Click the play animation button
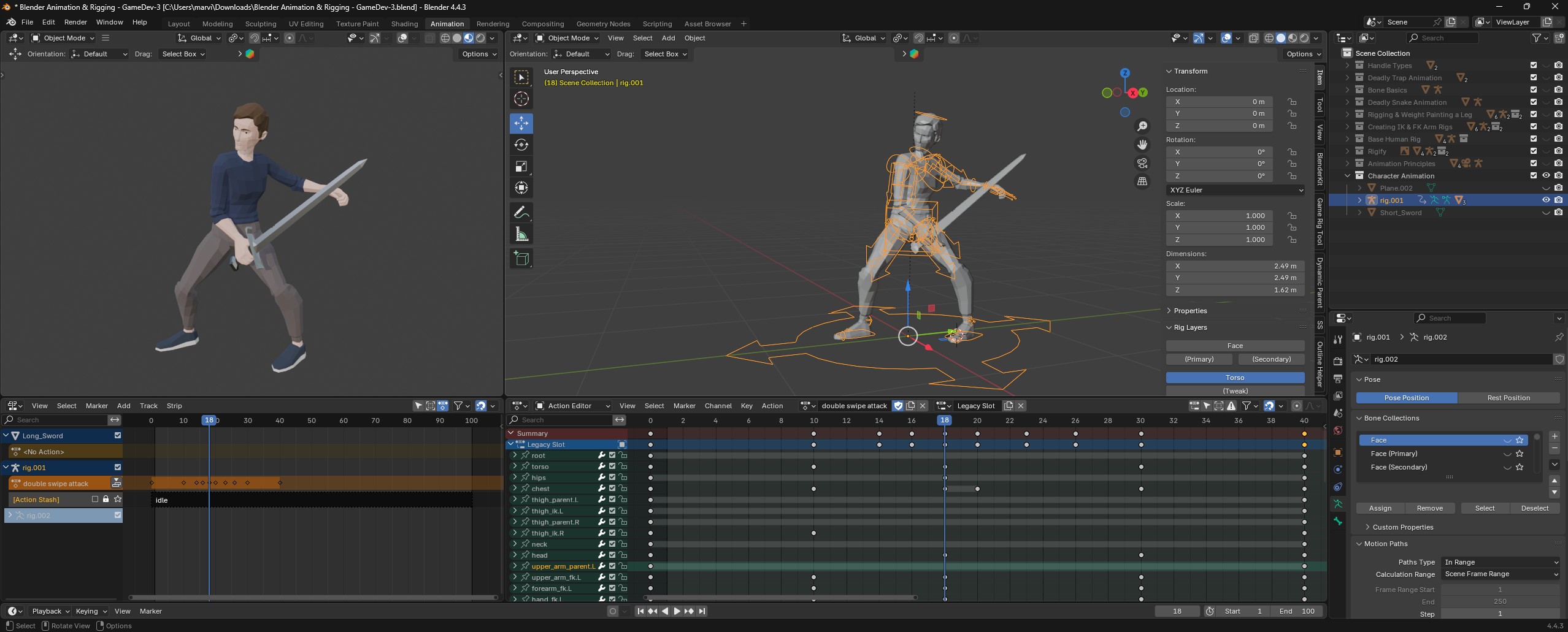The width and height of the screenshot is (1568, 632). pos(677,611)
